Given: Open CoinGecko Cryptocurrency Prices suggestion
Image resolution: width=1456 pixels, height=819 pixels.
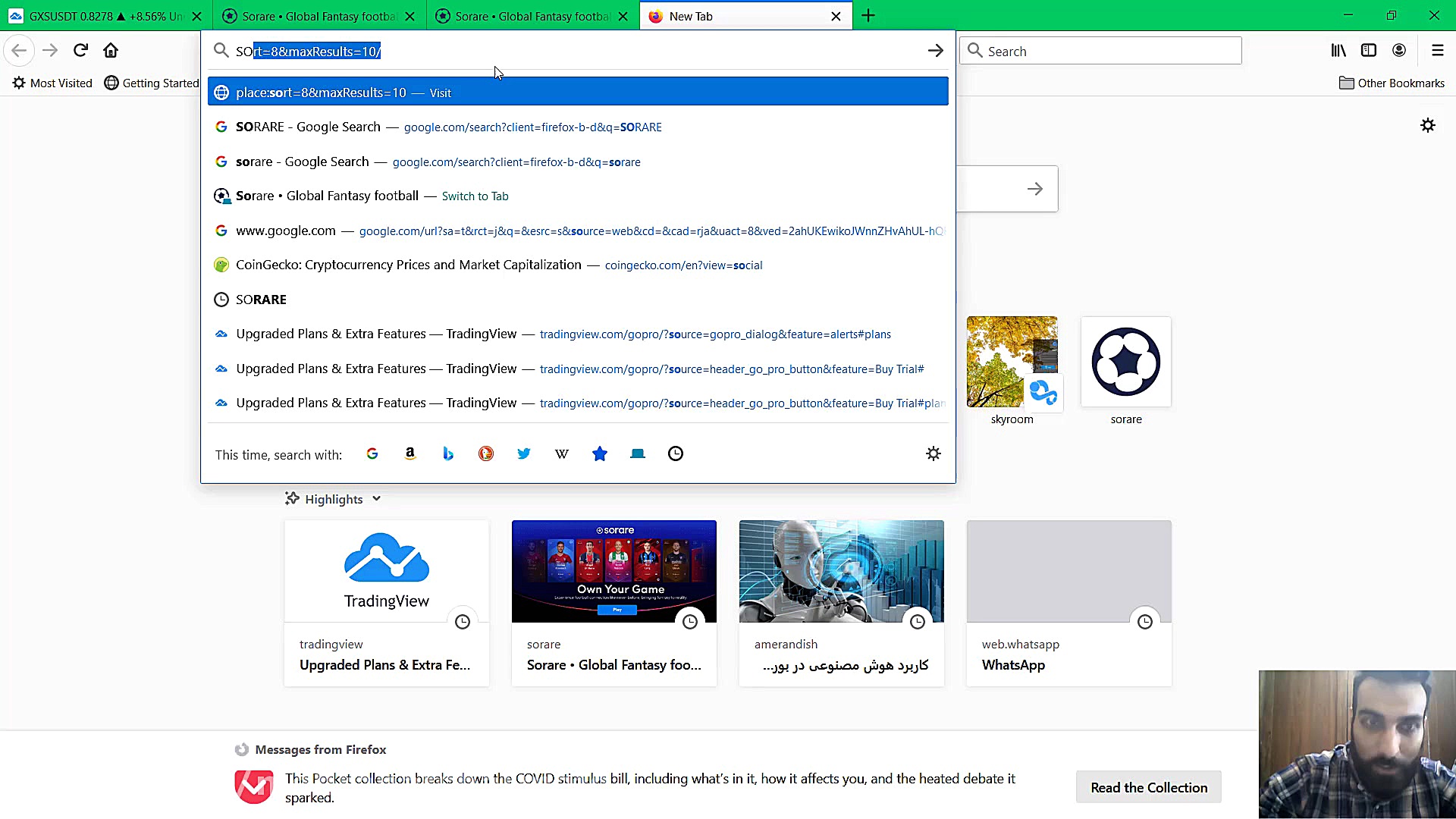Looking at the screenshot, I should 578,265.
